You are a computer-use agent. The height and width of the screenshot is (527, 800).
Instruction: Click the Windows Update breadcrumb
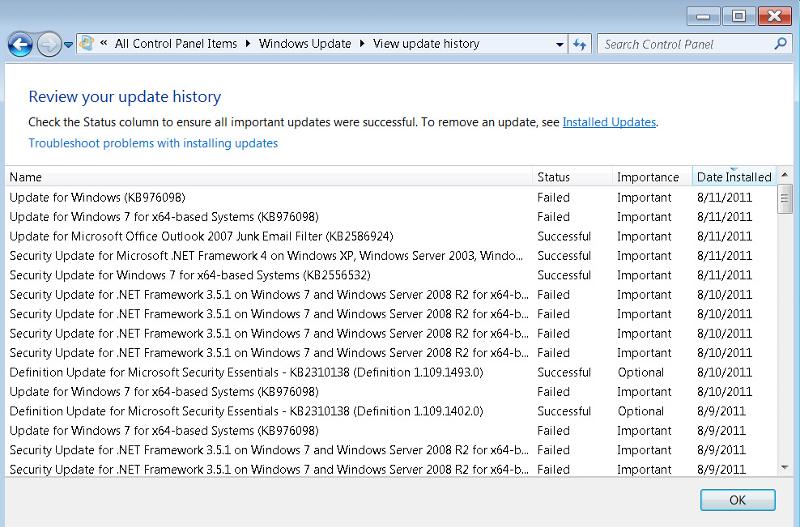305,44
